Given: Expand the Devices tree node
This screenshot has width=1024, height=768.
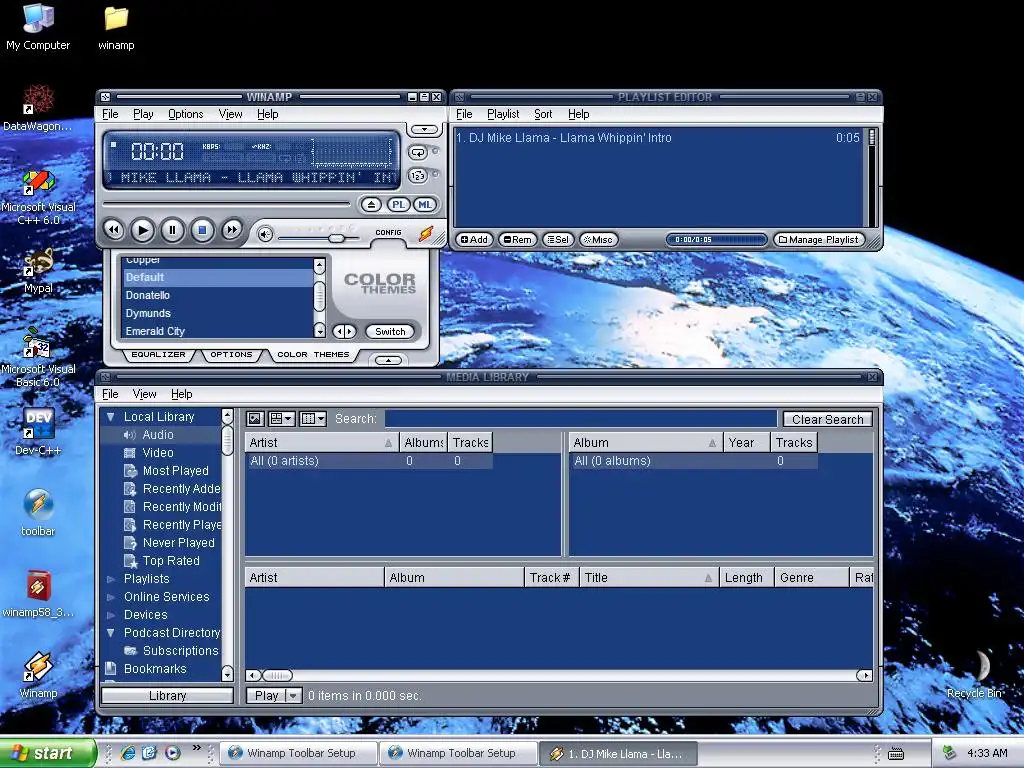Looking at the screenshot, I should (x=110, y=615).
